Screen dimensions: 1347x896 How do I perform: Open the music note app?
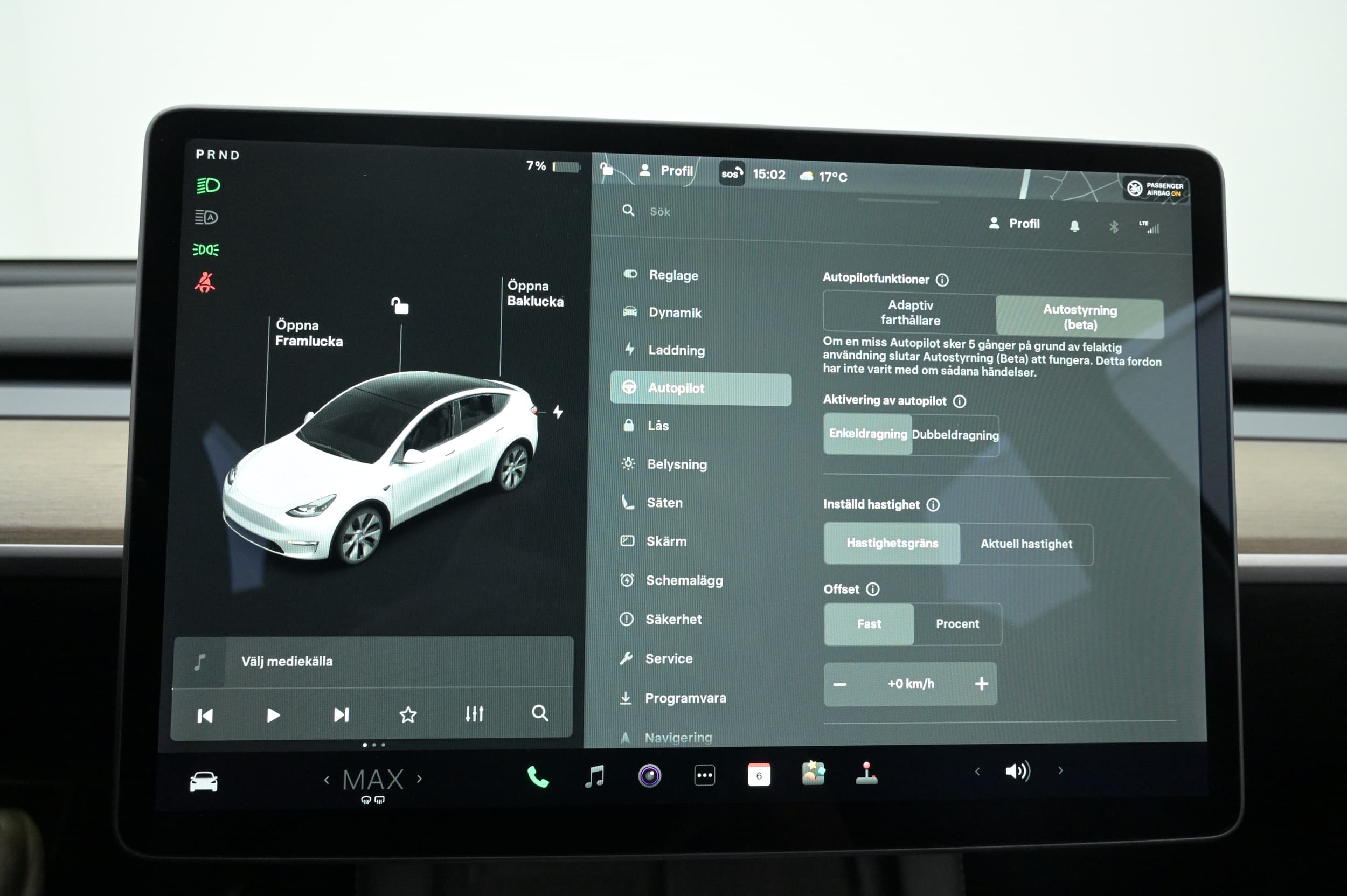tap(594, 776)
